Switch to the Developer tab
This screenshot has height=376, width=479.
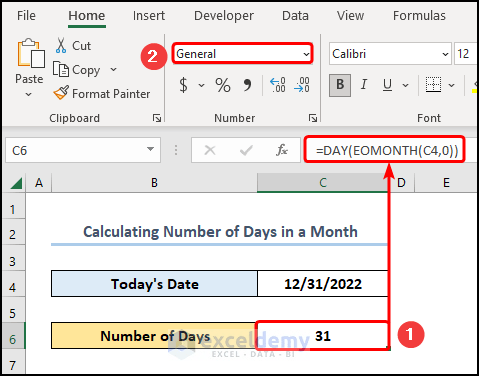[224, 16]
